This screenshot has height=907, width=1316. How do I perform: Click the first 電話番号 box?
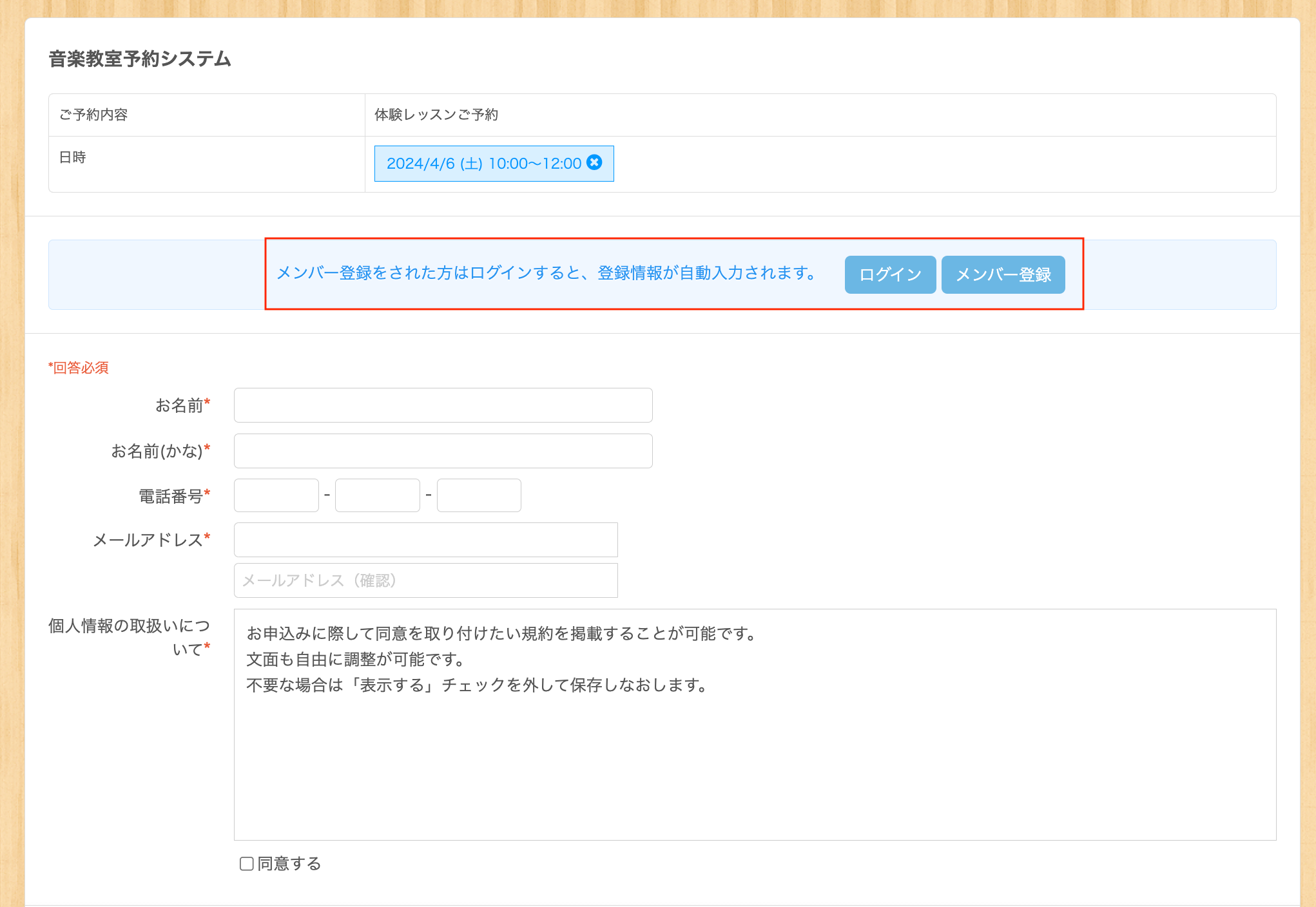[276, 495]
